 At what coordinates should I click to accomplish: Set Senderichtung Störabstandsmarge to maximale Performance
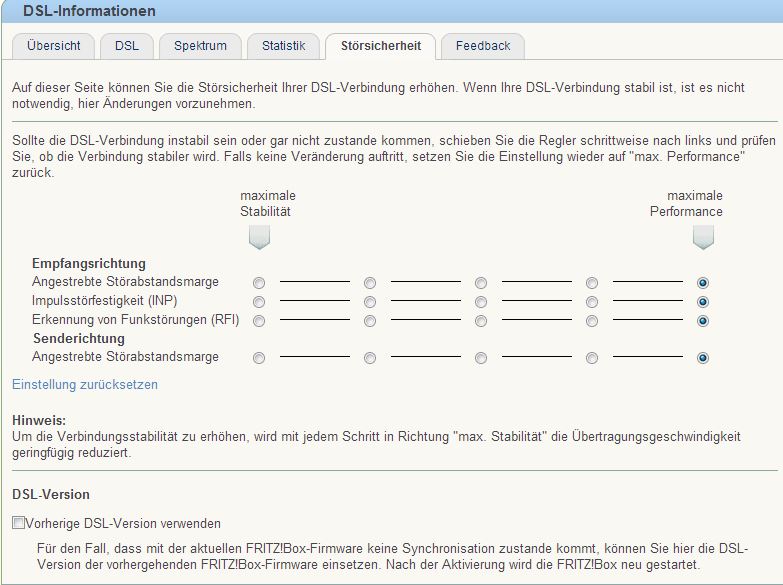tap(703, 358)
